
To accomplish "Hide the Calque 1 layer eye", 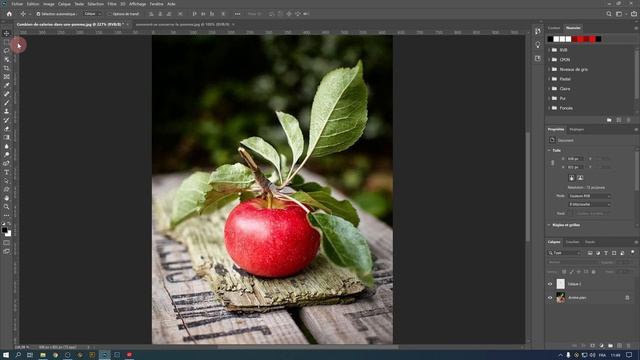I will pyautogui.click(x=550, y=284).
